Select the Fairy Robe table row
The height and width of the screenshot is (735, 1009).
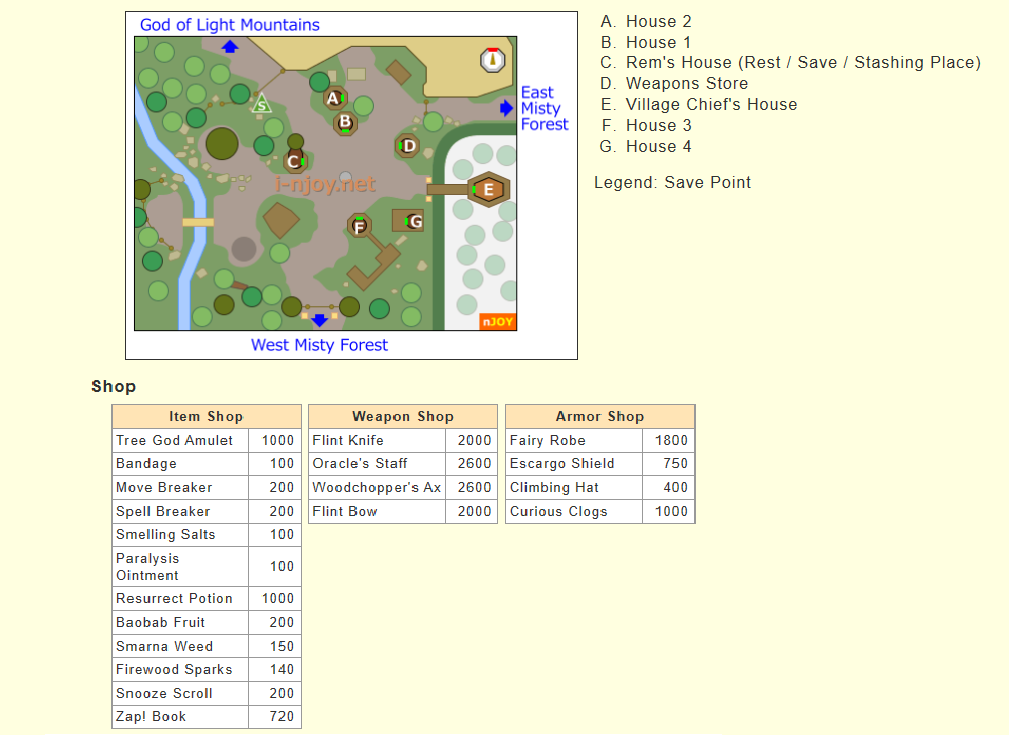tap(599, 440)
